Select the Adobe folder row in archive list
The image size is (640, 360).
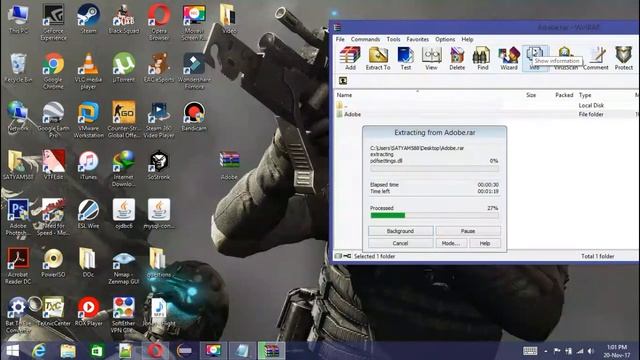pos(486,114)
